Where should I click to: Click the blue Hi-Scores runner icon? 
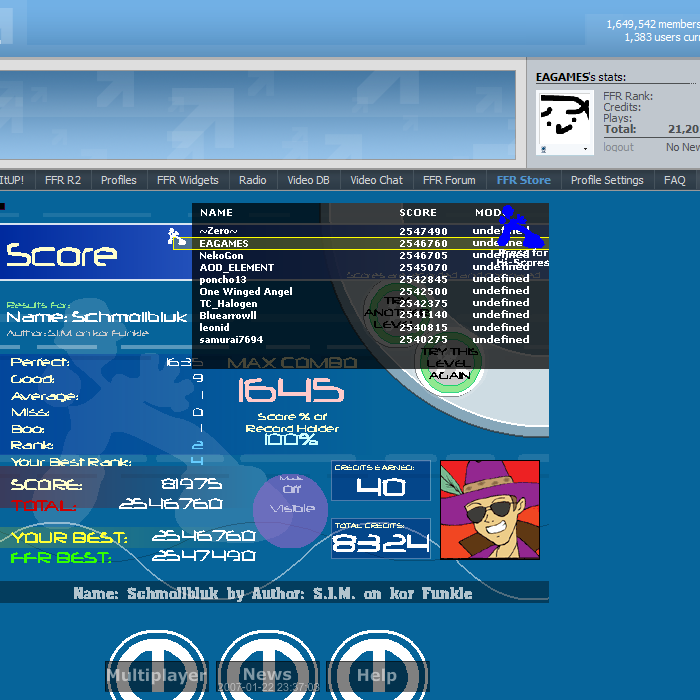point(520,229)
